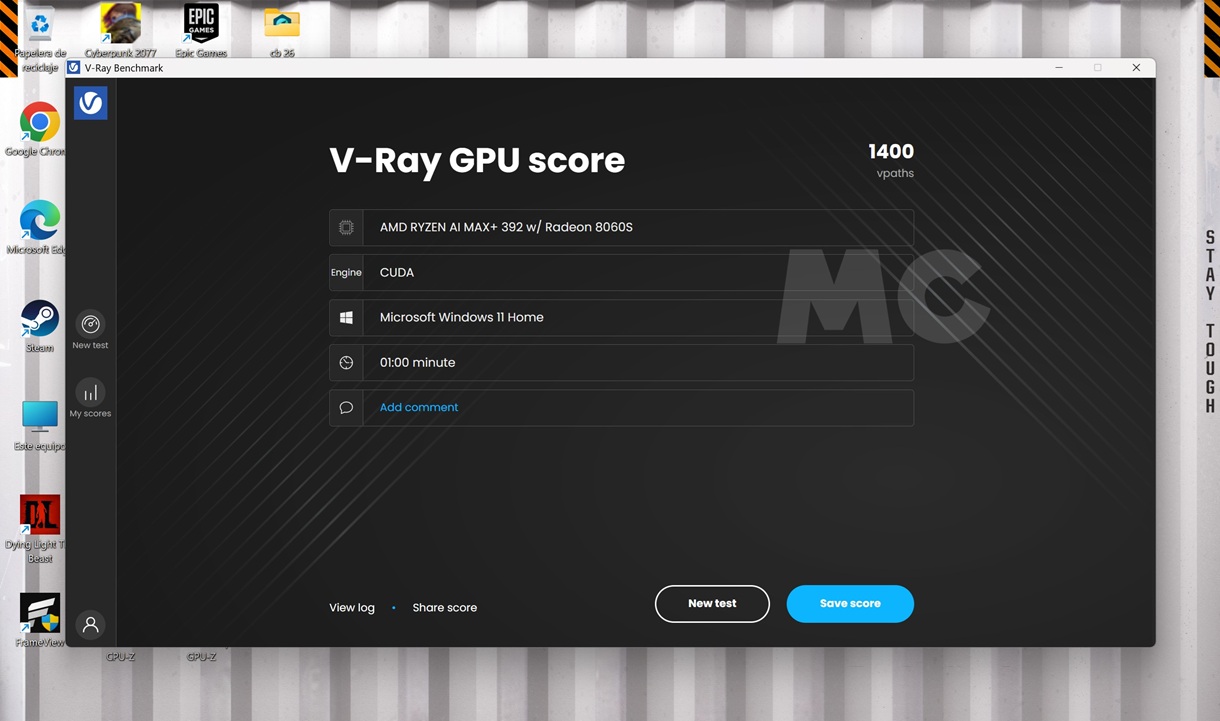Screen dimensions: 1220x721
Task: Select the Microsoft Edge desktop icon
Action: coord(39,223)
